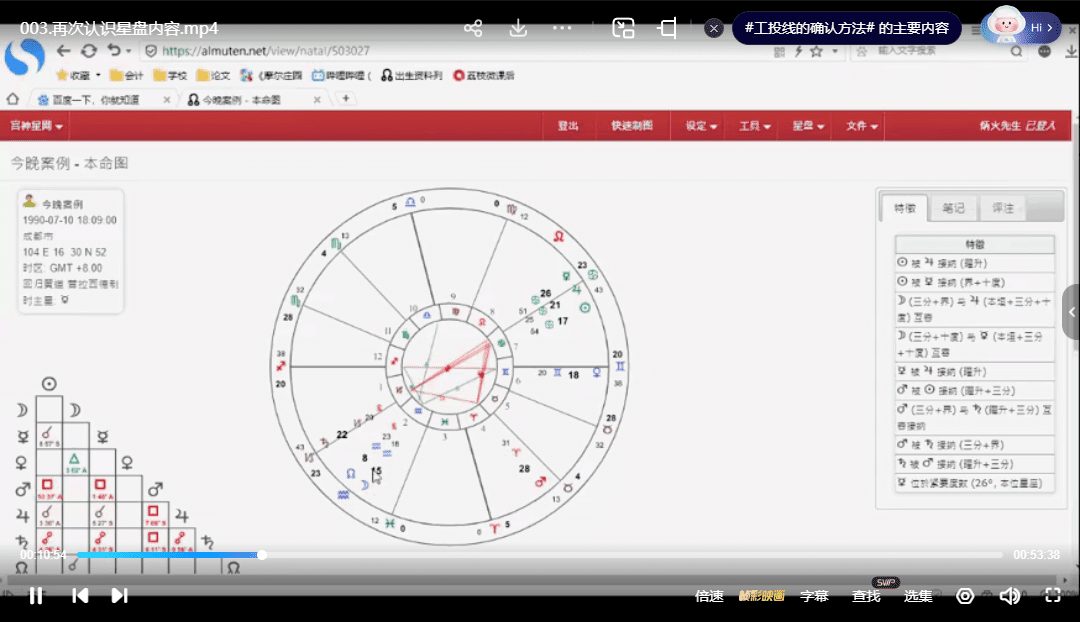Expand the side panel arrow on right edge
Screen dimensions: 1080x622
click(1071, 312)
